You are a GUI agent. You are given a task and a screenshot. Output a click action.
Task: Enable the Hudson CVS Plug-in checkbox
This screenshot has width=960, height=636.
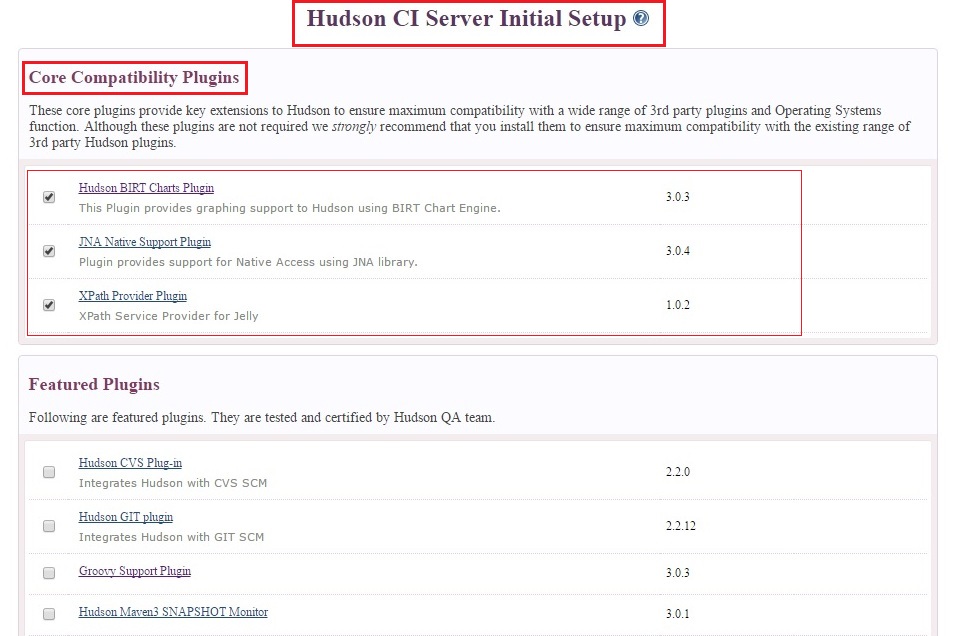coord(49,472)
